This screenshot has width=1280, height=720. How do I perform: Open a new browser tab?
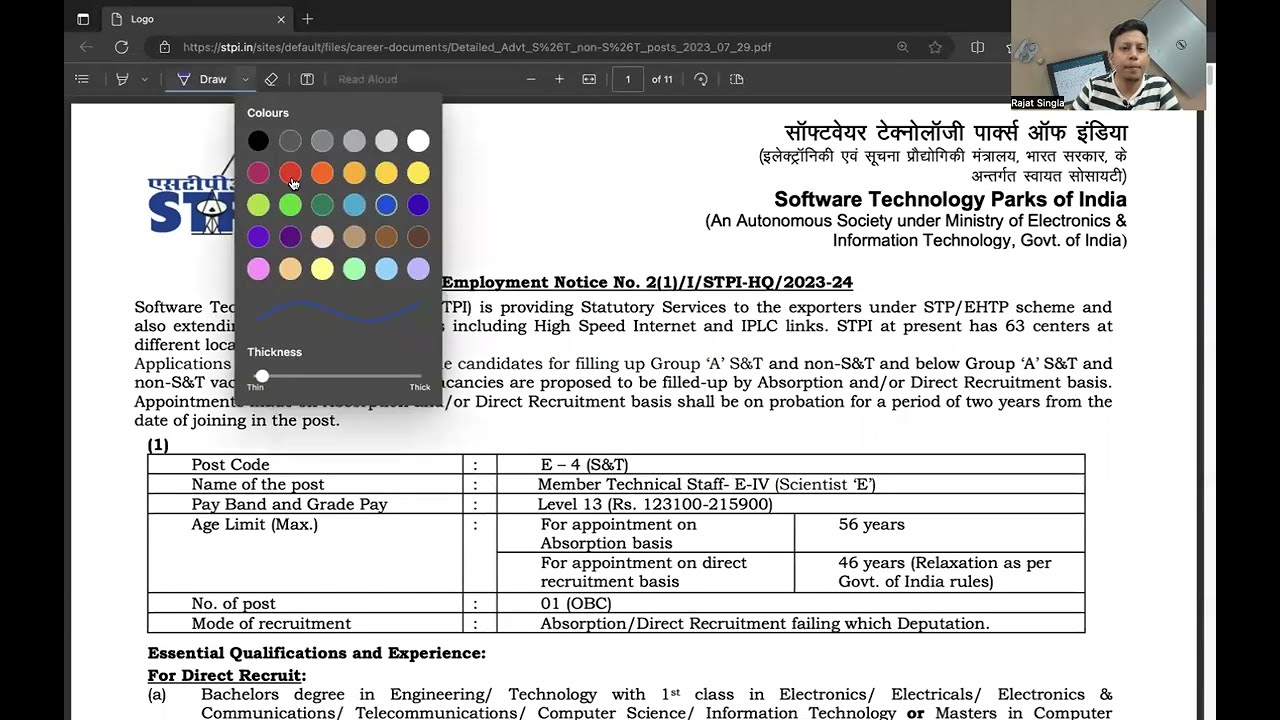(x=307, y=19)
